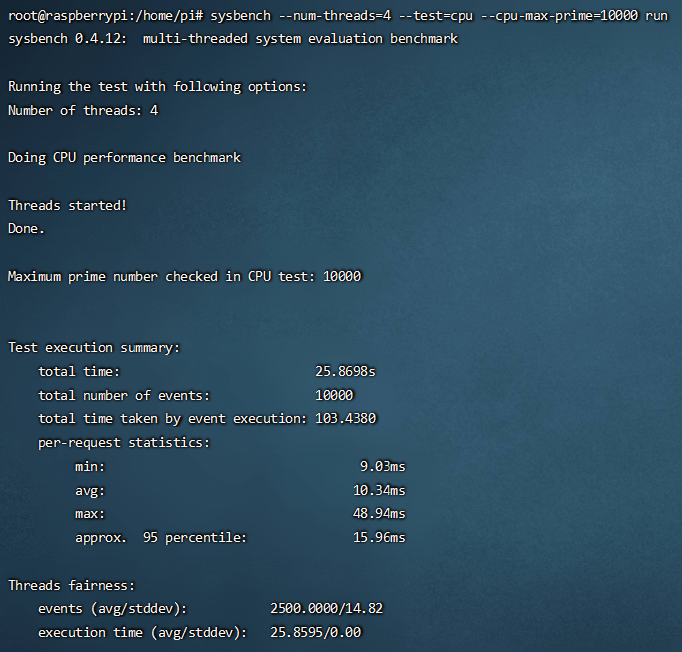Click the min value 9.03ms
The image size is (682, 652).
tap(383, 466)
